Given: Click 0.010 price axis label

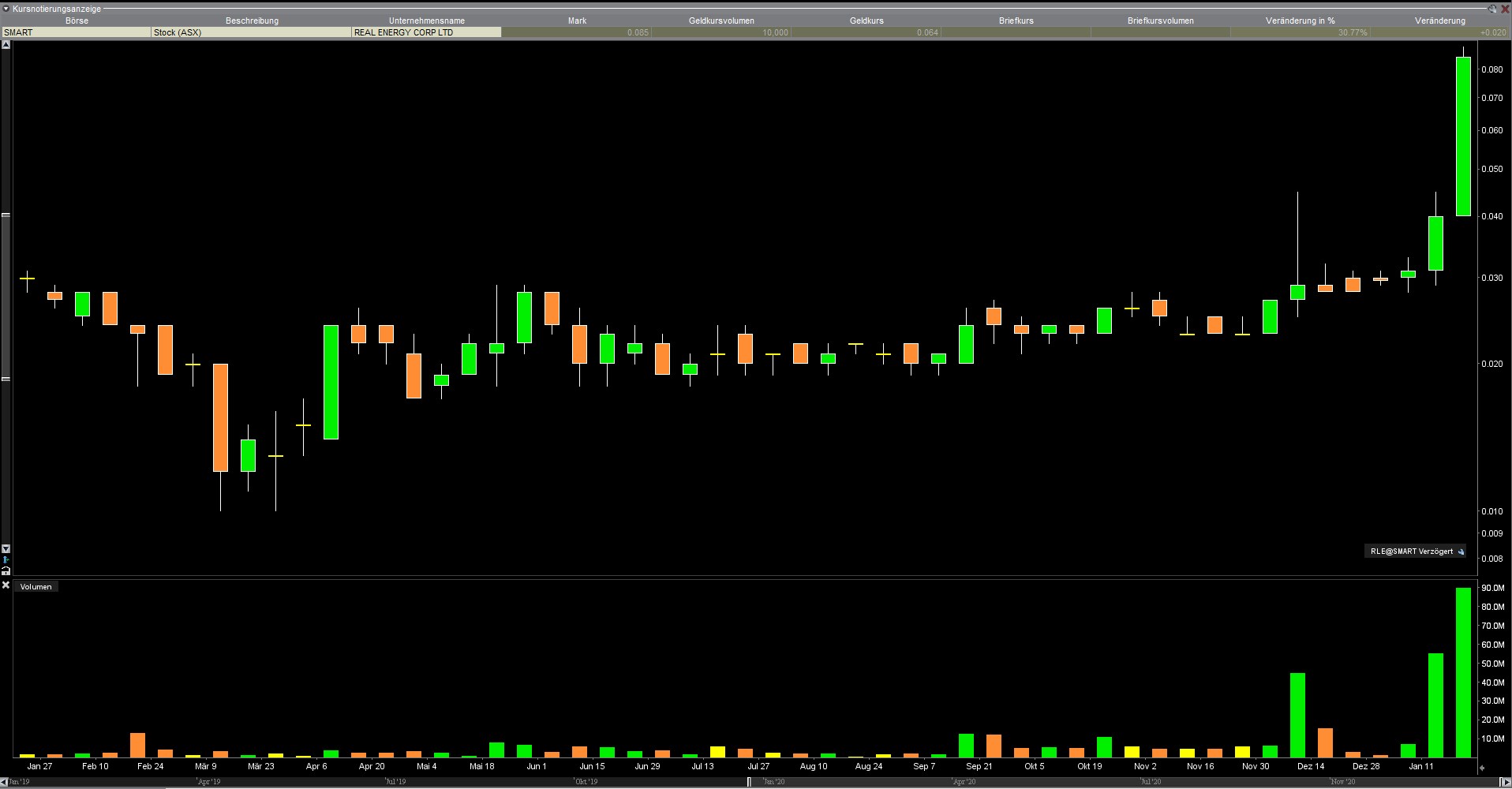Looking at the screenshot, I should 1492,511.
